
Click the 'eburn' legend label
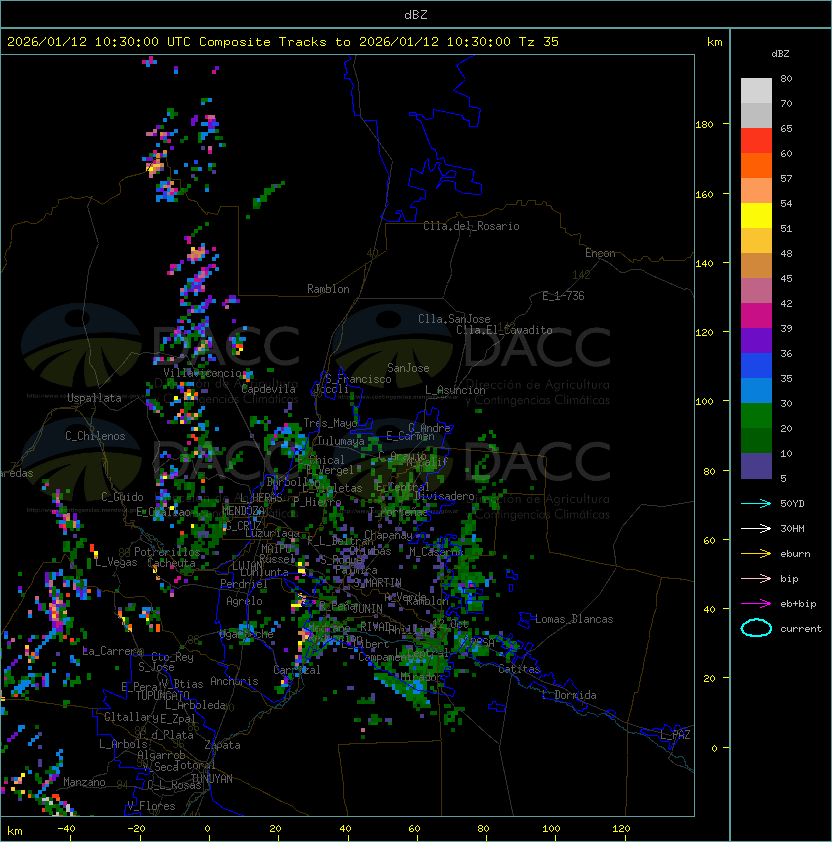(795, 554)
